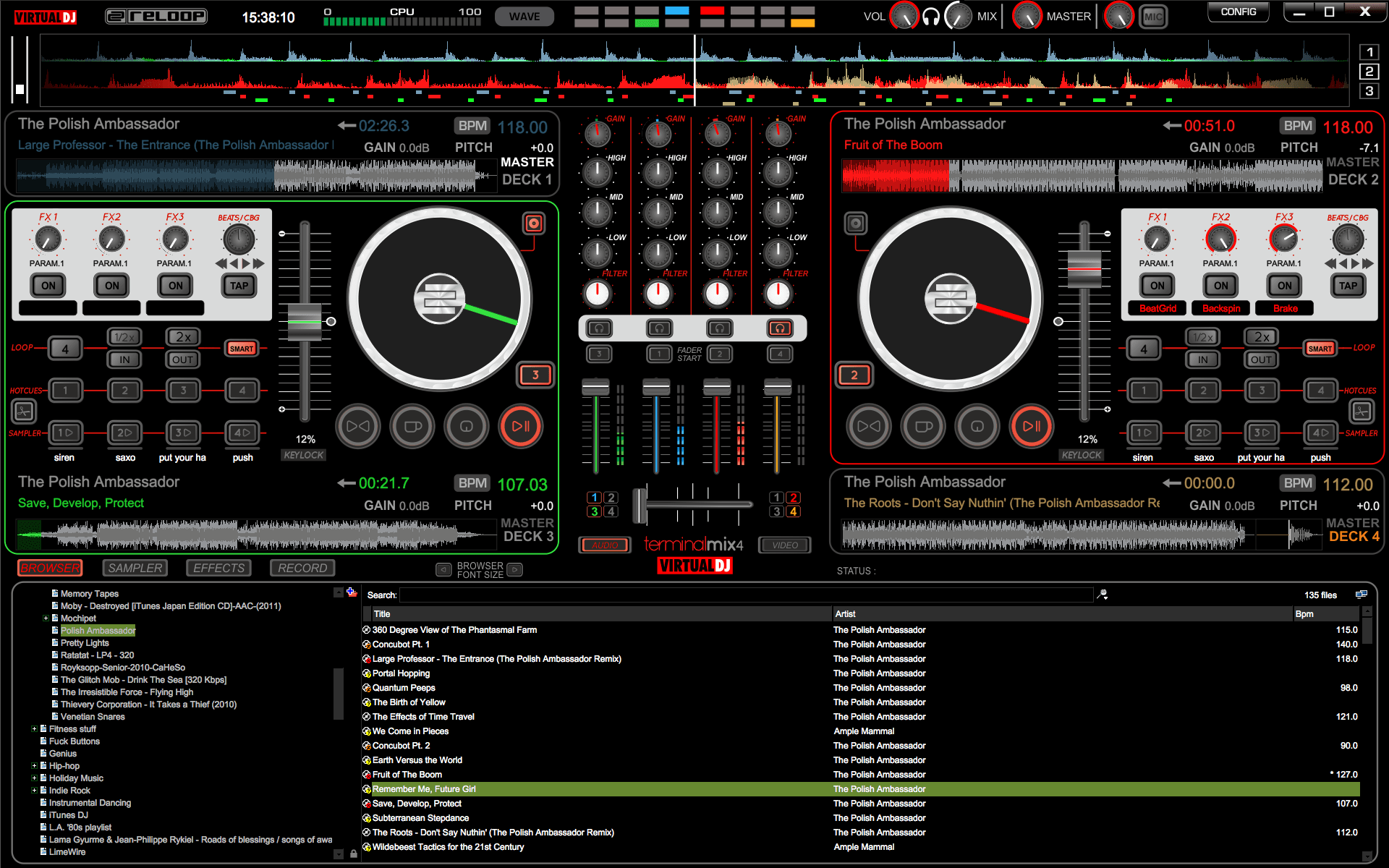Enable headphone cue on the fourth mixer channel
Viewport: 1389px width, 868px height.
(779, 328)
